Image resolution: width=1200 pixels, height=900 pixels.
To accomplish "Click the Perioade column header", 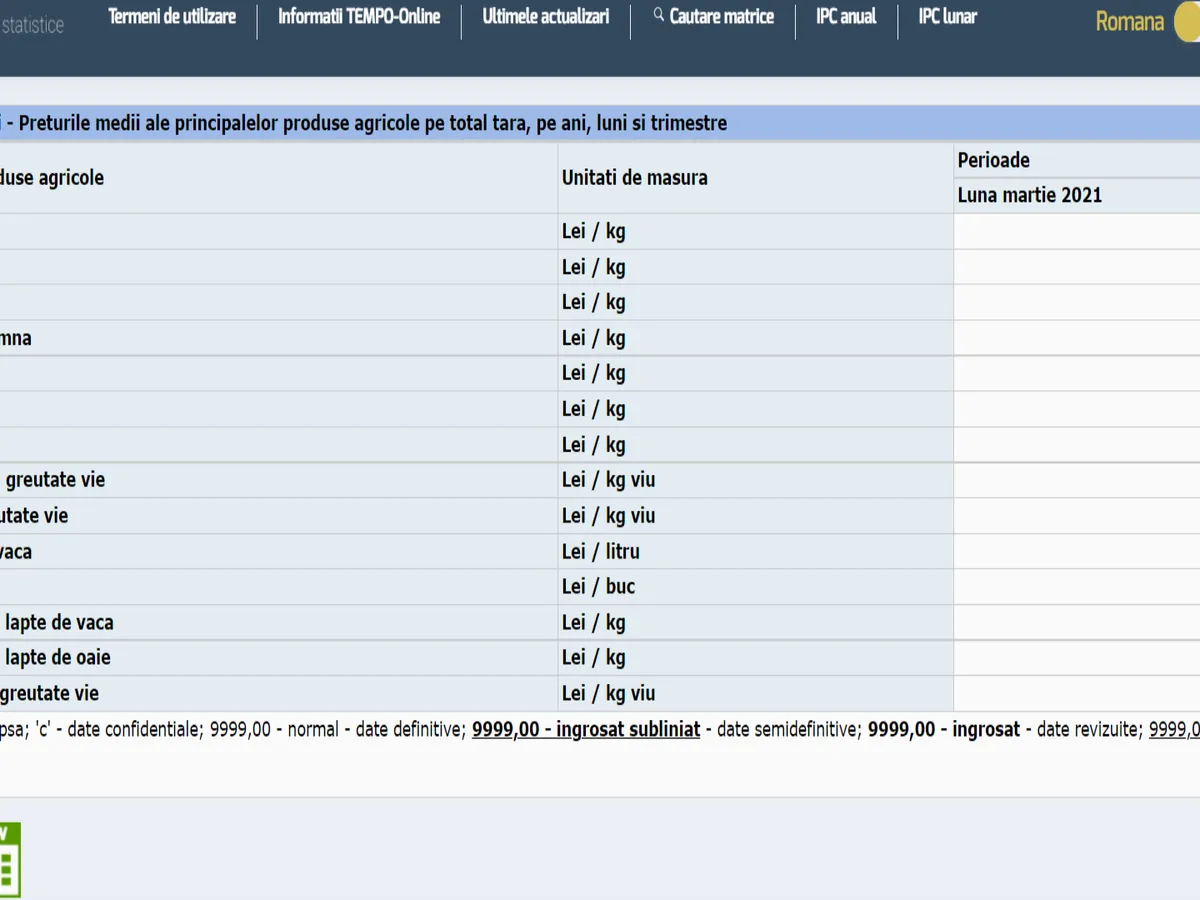I will (x=993, y=160).
